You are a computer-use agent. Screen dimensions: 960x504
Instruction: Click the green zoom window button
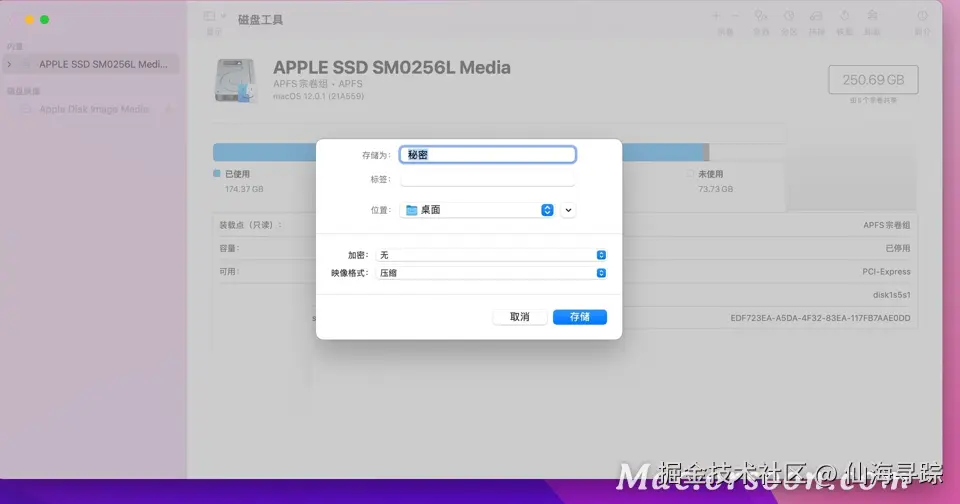pos(44,20)
